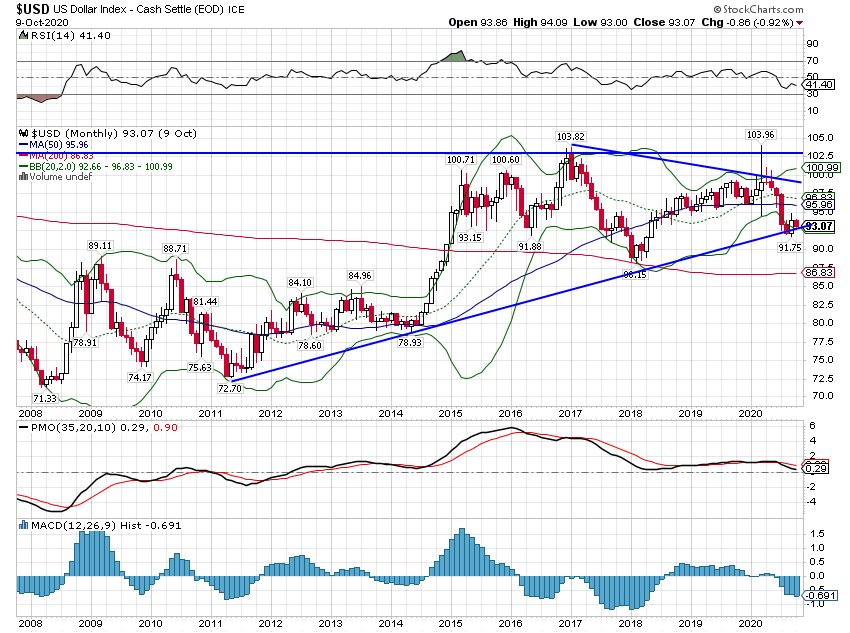Click the 78.60 low label
The width and height of the screenshot is (850, 633).
pyautogui.click(x=310, y=345)
